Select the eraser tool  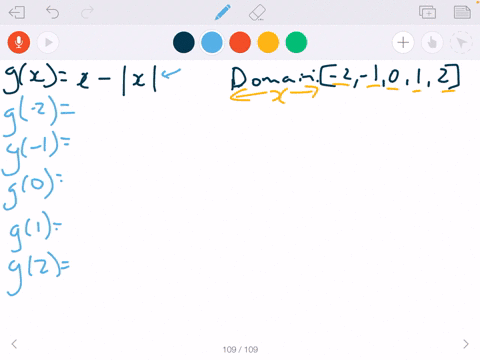(x=257, y=13)
